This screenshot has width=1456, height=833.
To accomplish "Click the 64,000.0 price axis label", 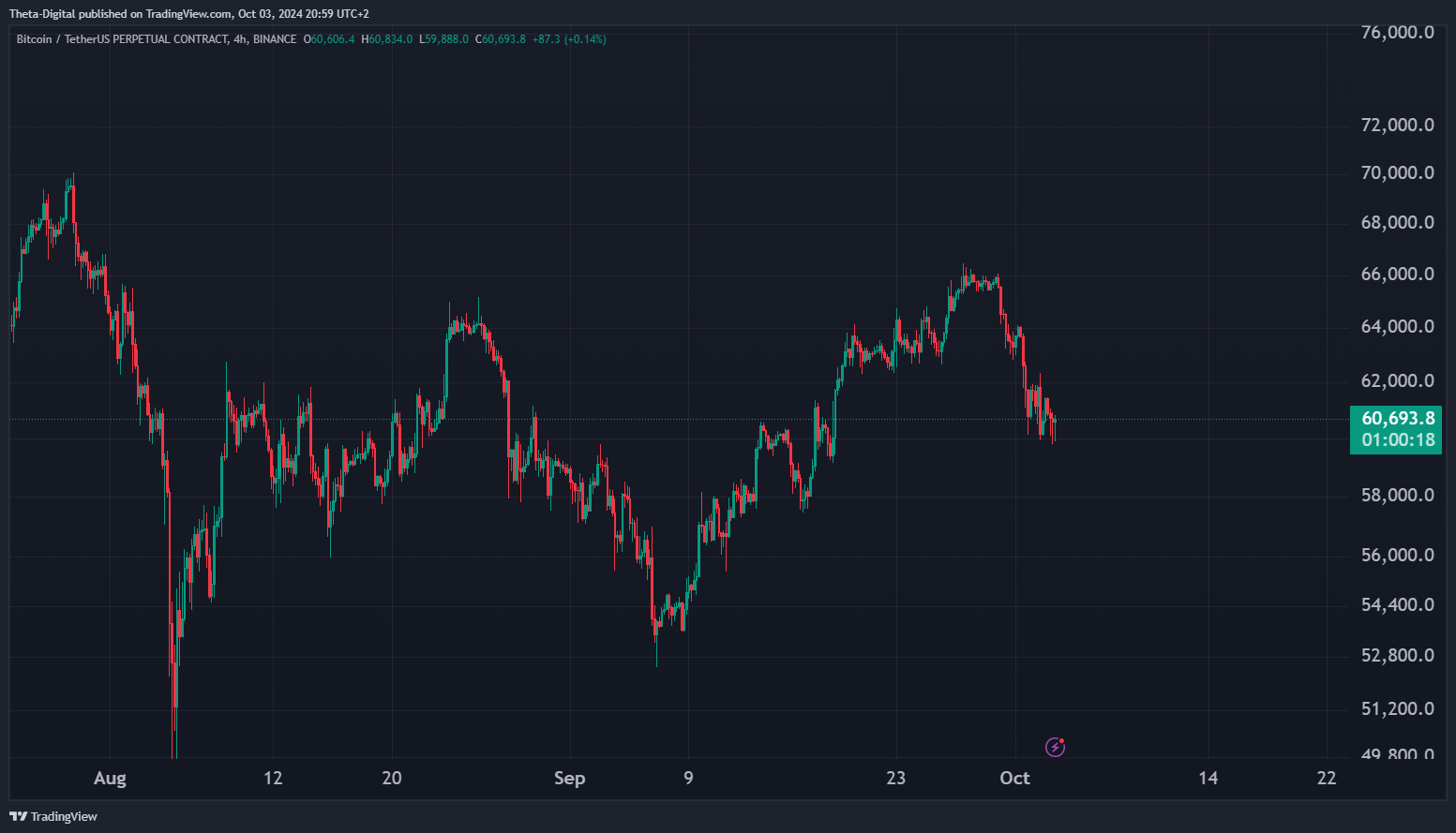I will pos(1397,326).
